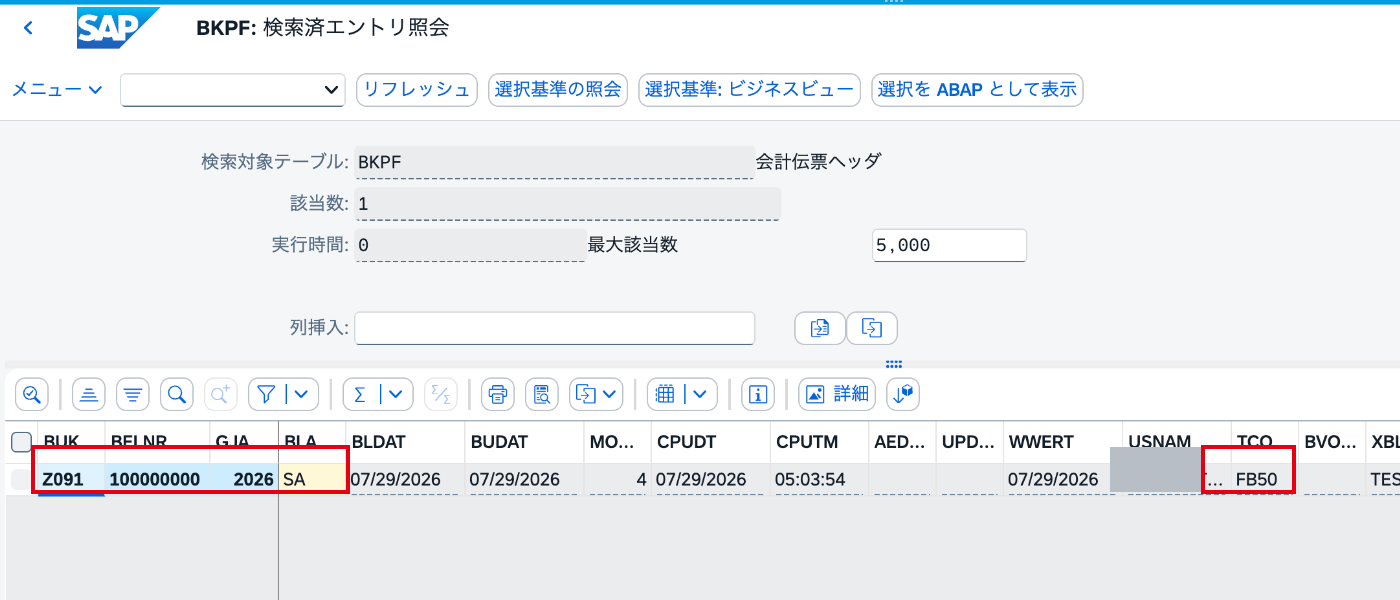The width and height of the screenshot is (1400, 600).
Task: Go back using the back arrow
Action: tap(28, 28)
